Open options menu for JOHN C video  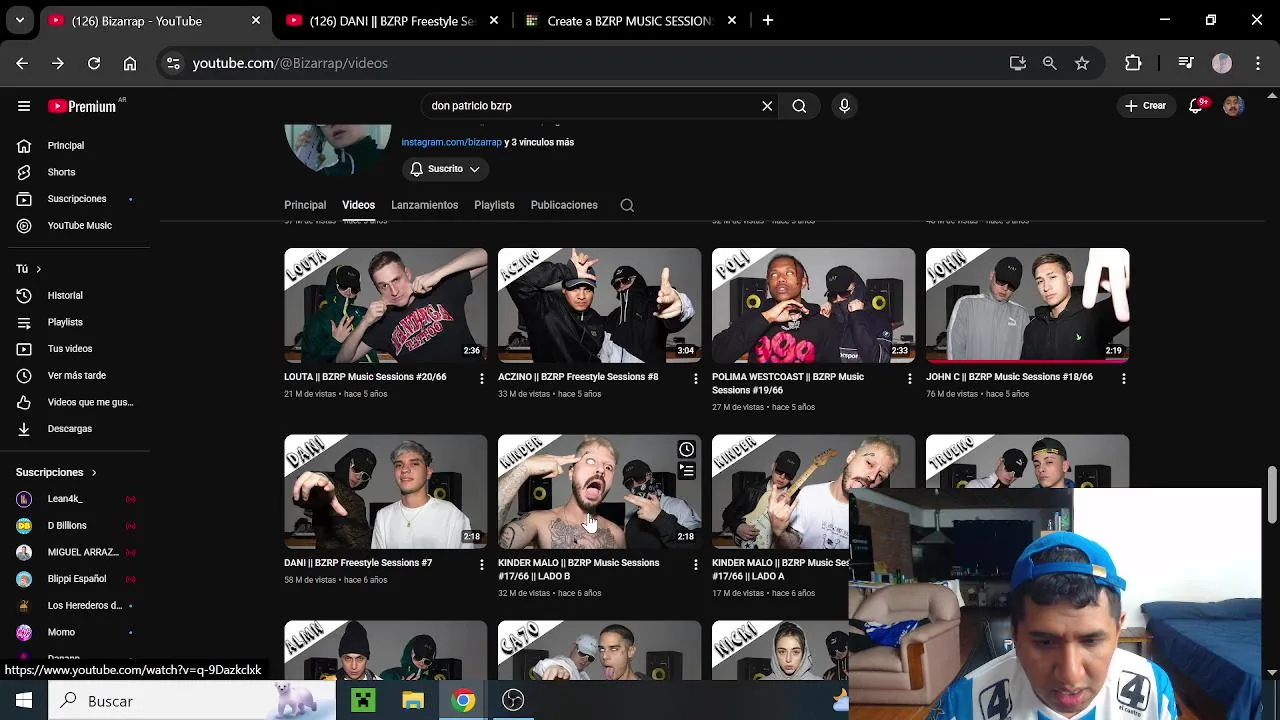[x=1123, y=379]
